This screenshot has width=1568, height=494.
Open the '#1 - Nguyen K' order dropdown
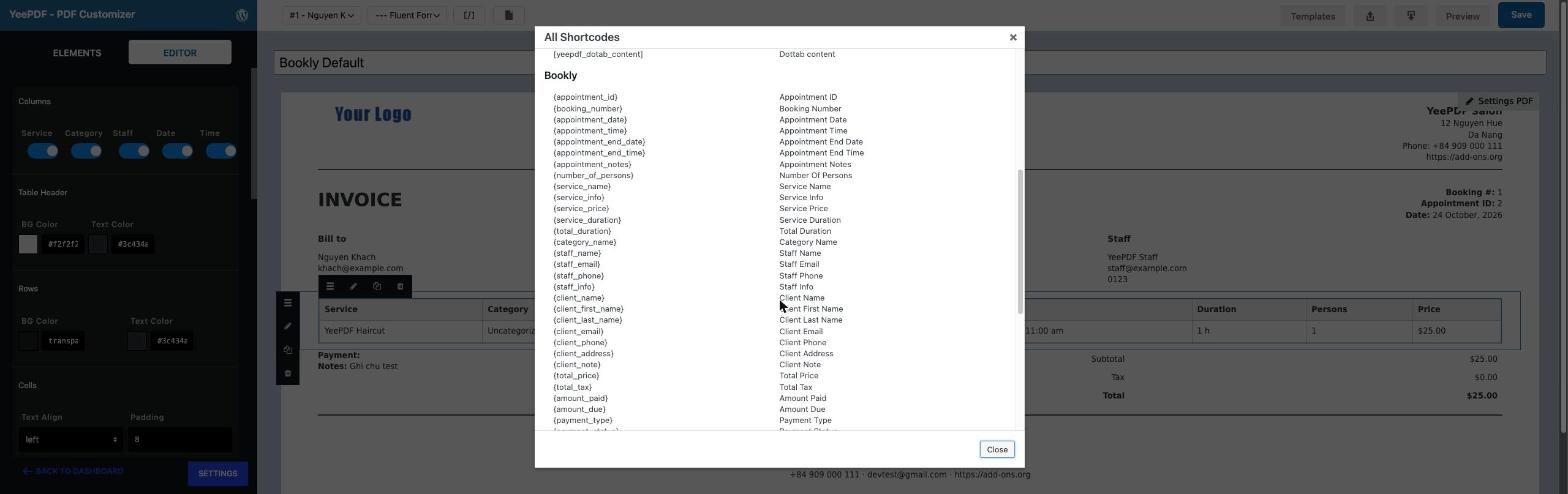(x=320, y=15)
